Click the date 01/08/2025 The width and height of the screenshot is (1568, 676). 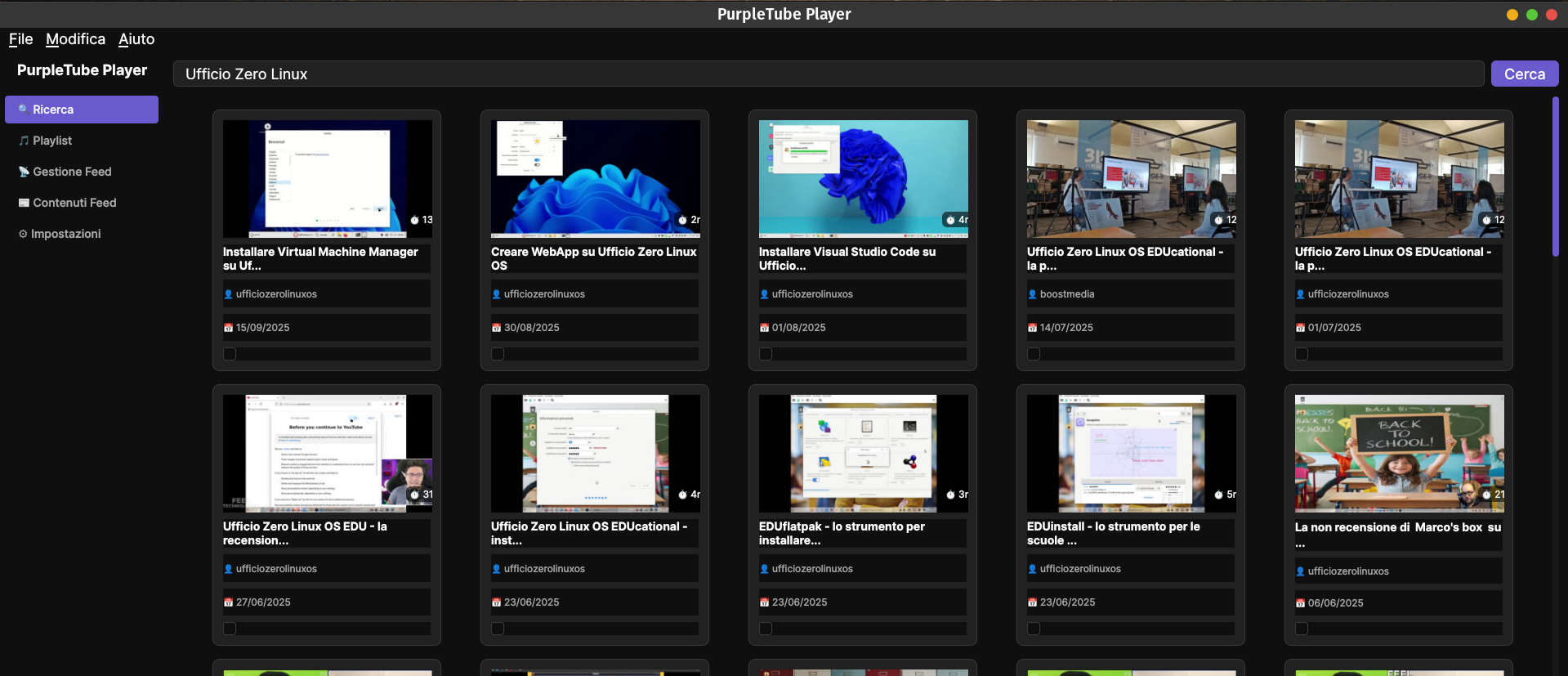point(799,328)
